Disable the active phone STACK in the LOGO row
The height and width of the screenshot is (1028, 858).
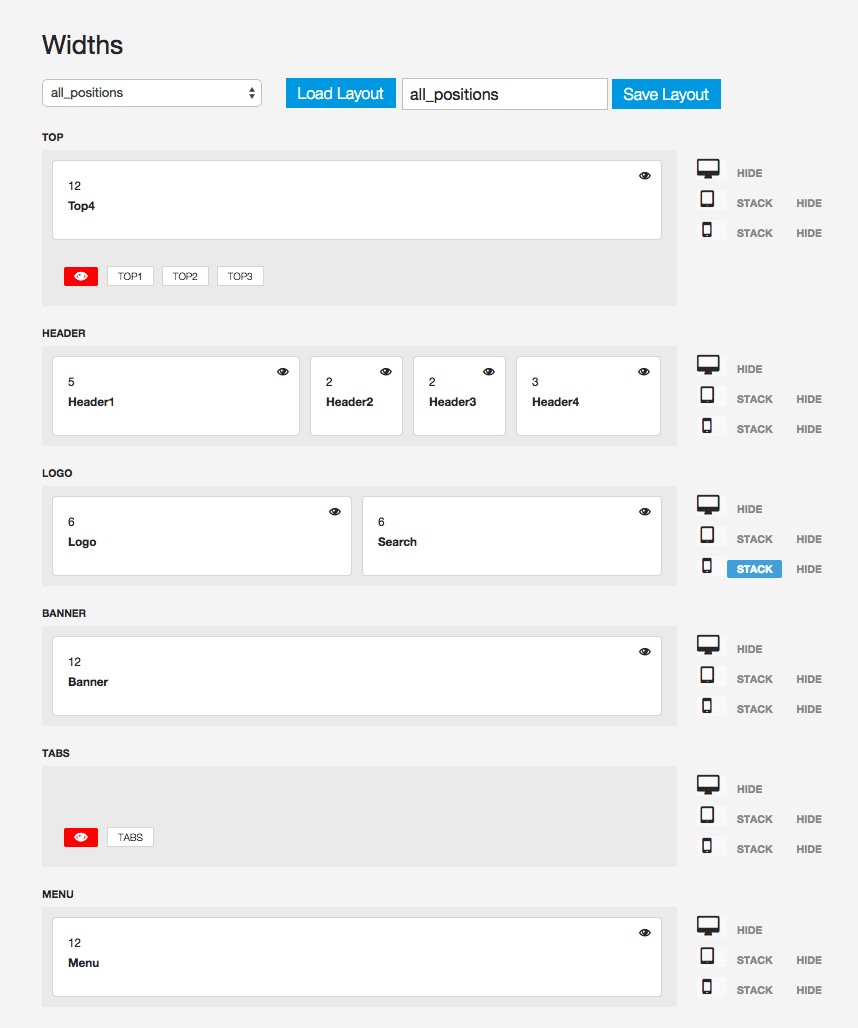pyautogui.click(x=754, y=569)
